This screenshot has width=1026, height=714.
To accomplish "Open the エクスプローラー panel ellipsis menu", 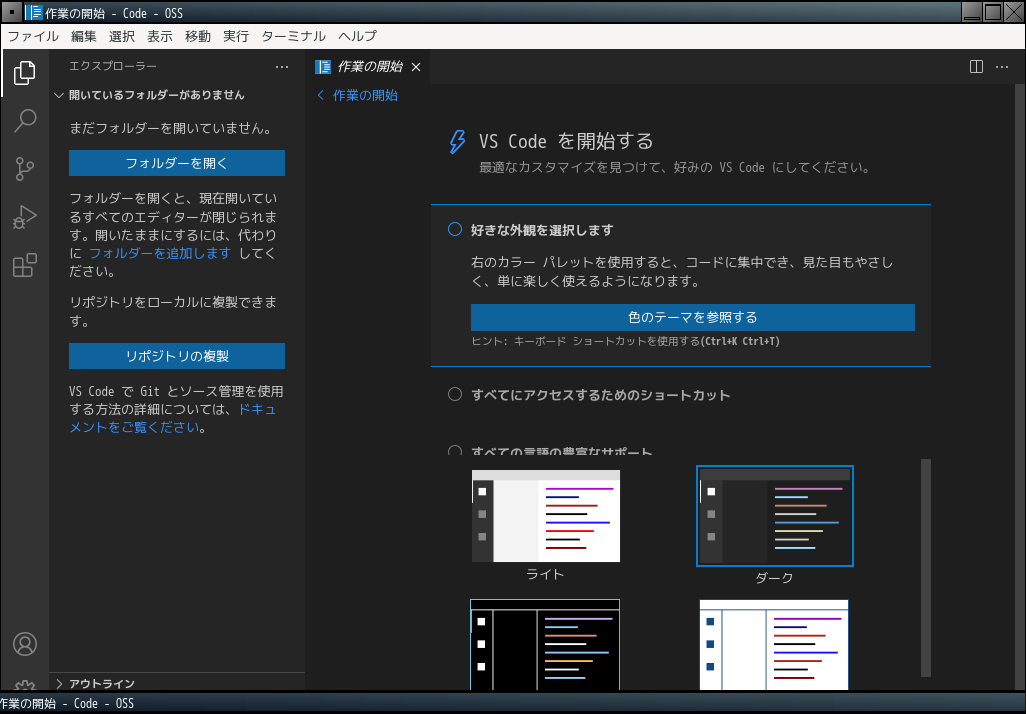I will click(x=282, y=67).
